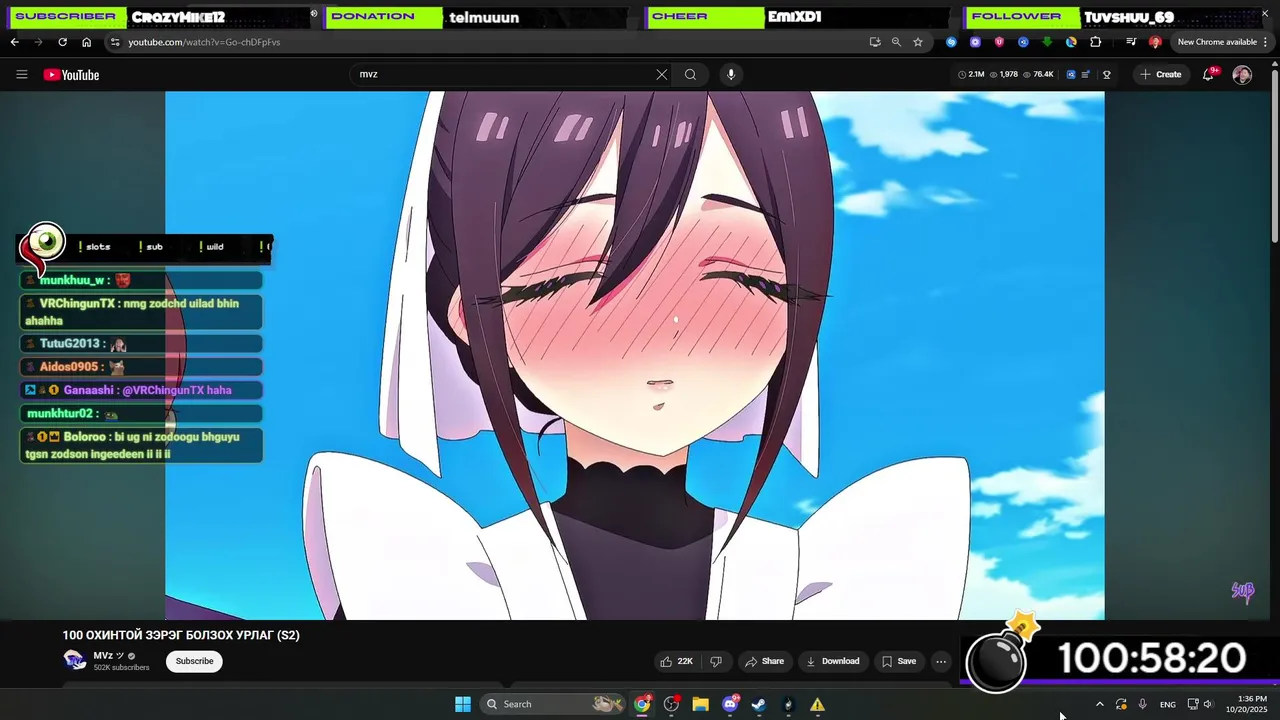Click the tray microphone icon
The height and width of the screenshot is (720, 1280).
(1142, 704)
